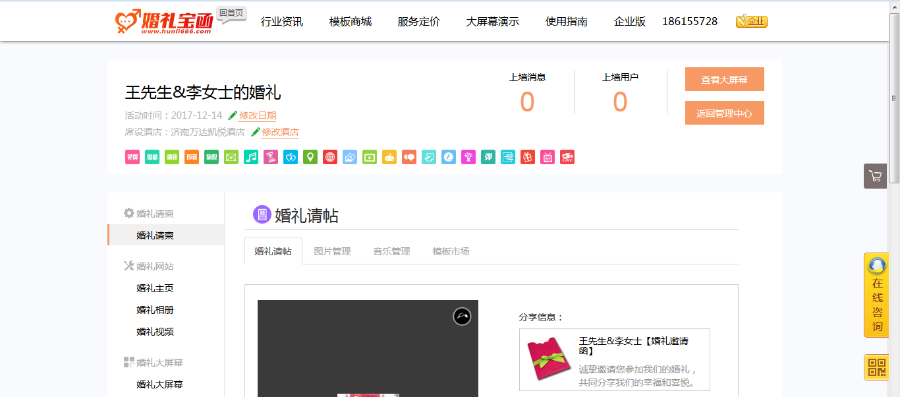Screen dimensions: 900x397
Task: Open the 在线咨询 chat widget
Action: (876, 295)
